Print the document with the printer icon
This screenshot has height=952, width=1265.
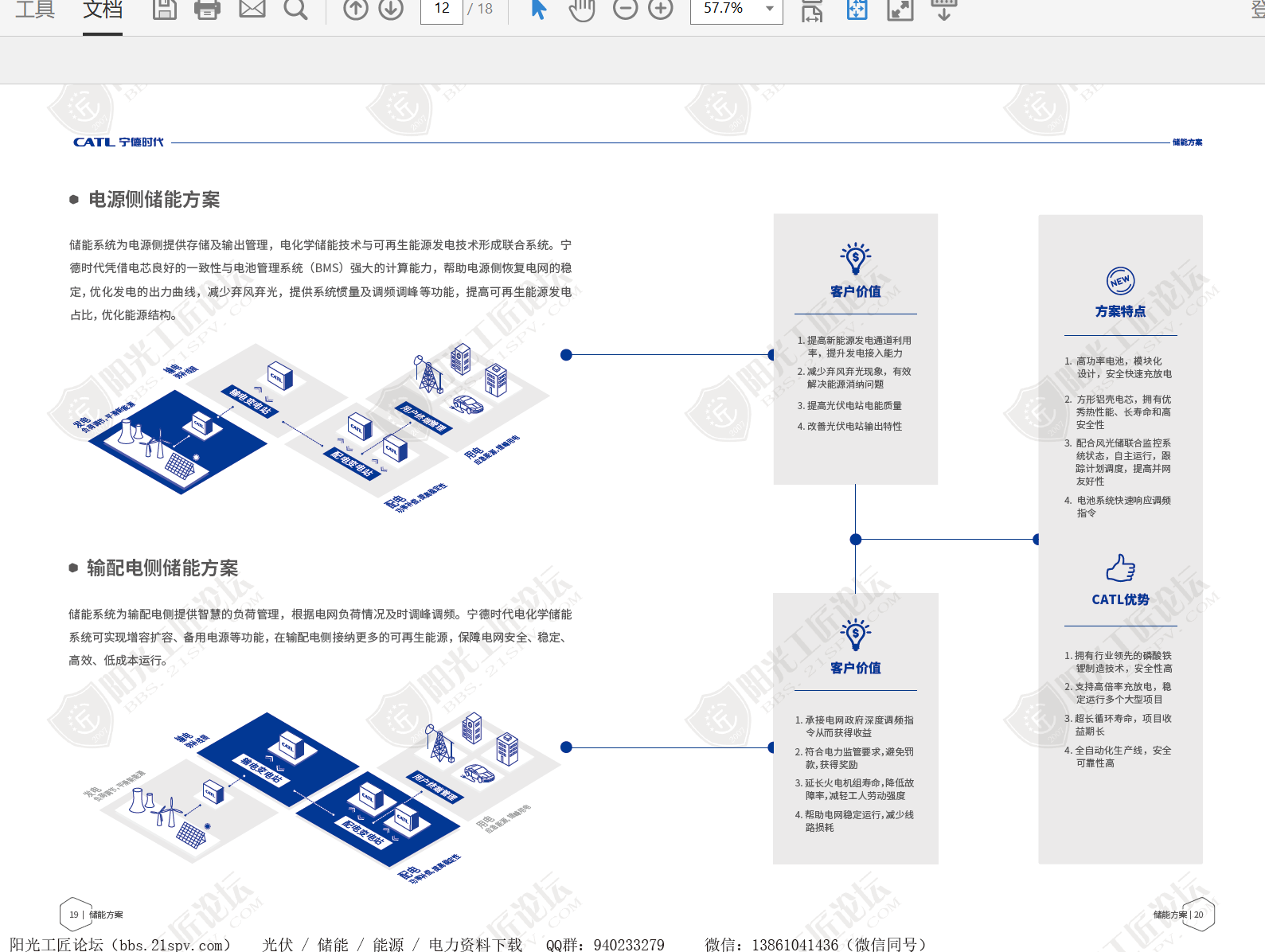tap(207, 10)
